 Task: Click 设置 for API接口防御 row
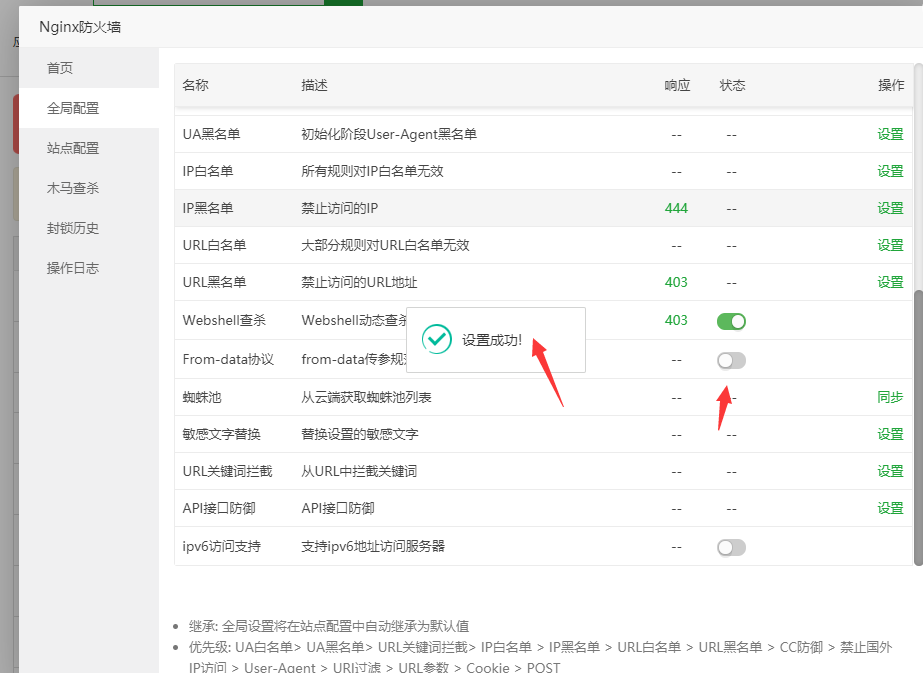890,509
